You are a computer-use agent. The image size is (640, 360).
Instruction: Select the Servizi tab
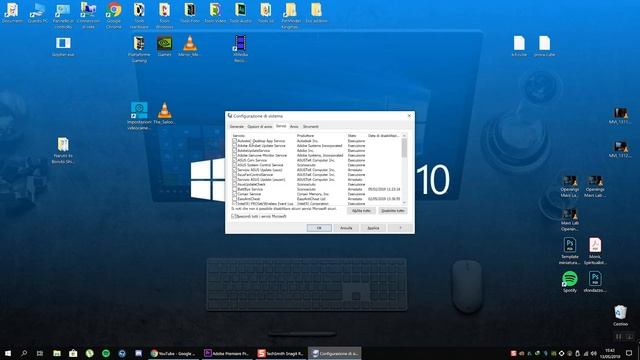point(281,126)
